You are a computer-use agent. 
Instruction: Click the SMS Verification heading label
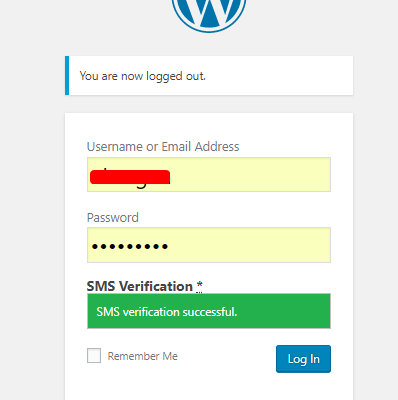point(140,286)
